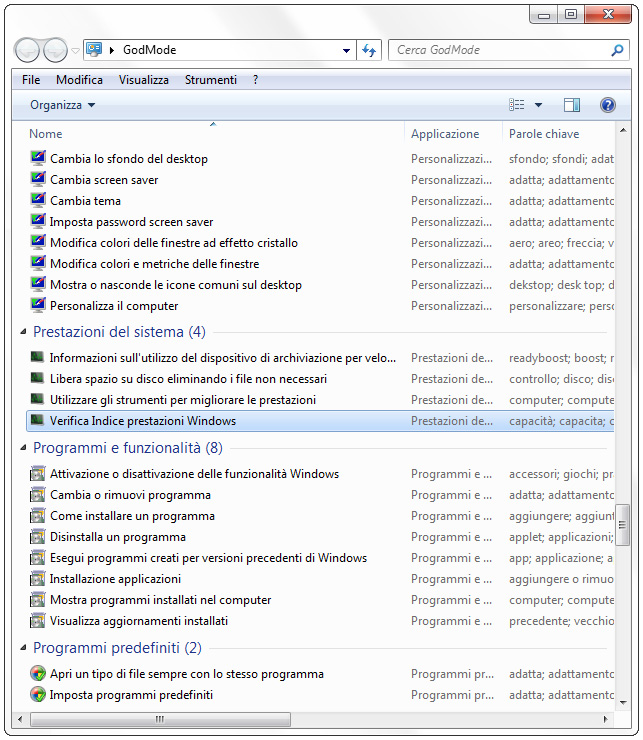
Task: Open the Strumenti menu
Action: click(211, 80)
